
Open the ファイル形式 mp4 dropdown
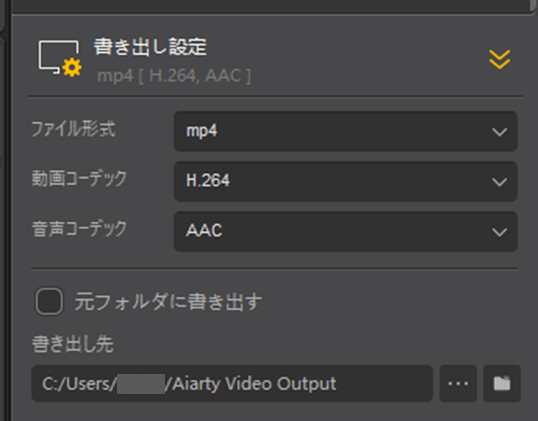click(346, 131)
